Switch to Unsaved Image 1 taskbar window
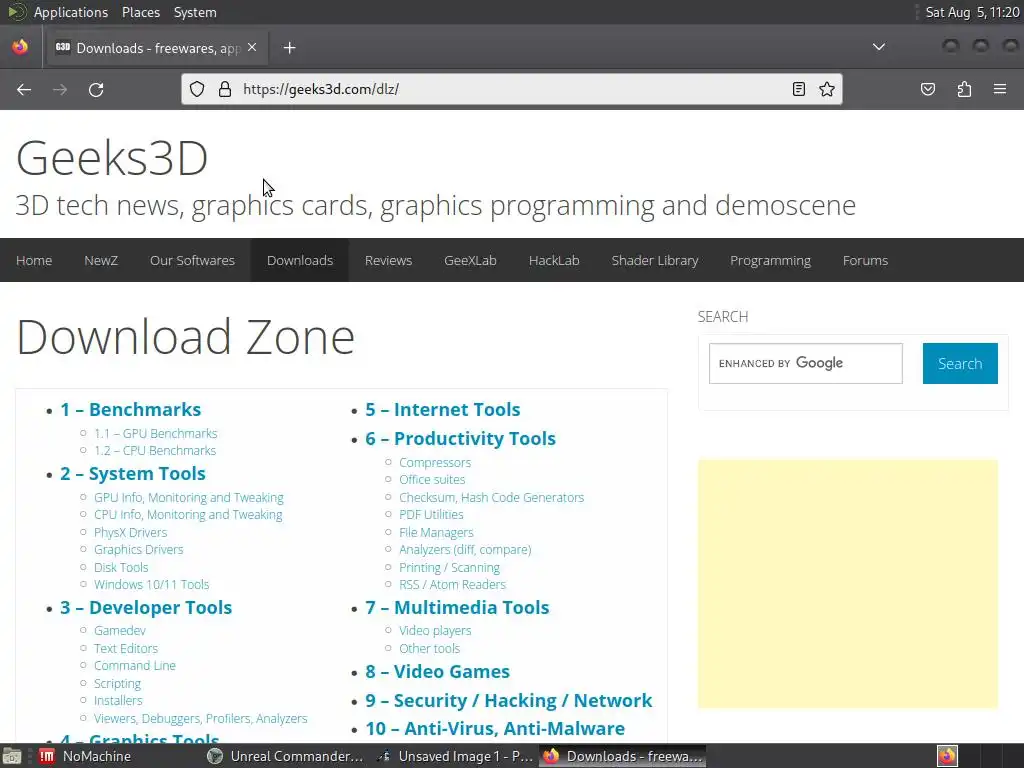Screen dimensions: 1024x768 tap(455, 756)
